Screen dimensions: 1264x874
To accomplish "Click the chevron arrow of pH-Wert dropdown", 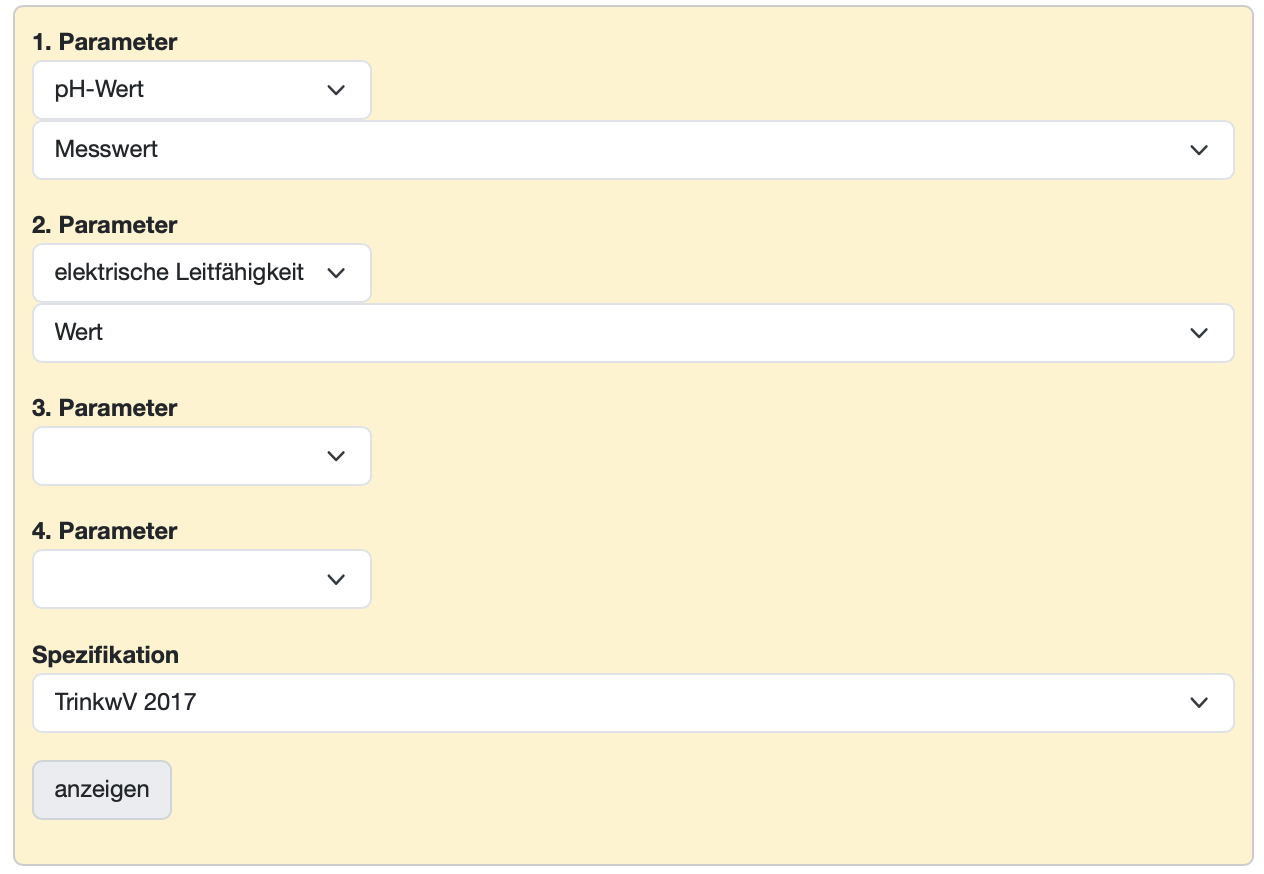I will (x=336, y=90).
